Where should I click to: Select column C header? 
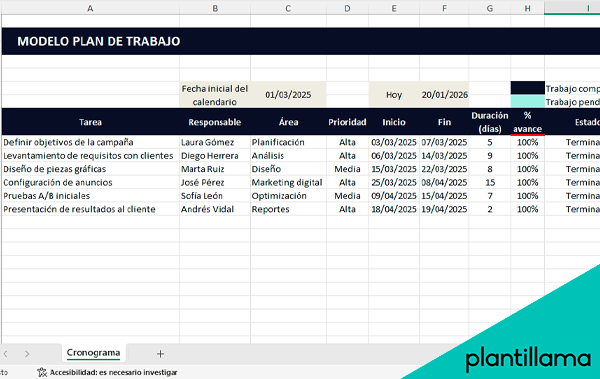pyautogui.click(x=289, y=8)
